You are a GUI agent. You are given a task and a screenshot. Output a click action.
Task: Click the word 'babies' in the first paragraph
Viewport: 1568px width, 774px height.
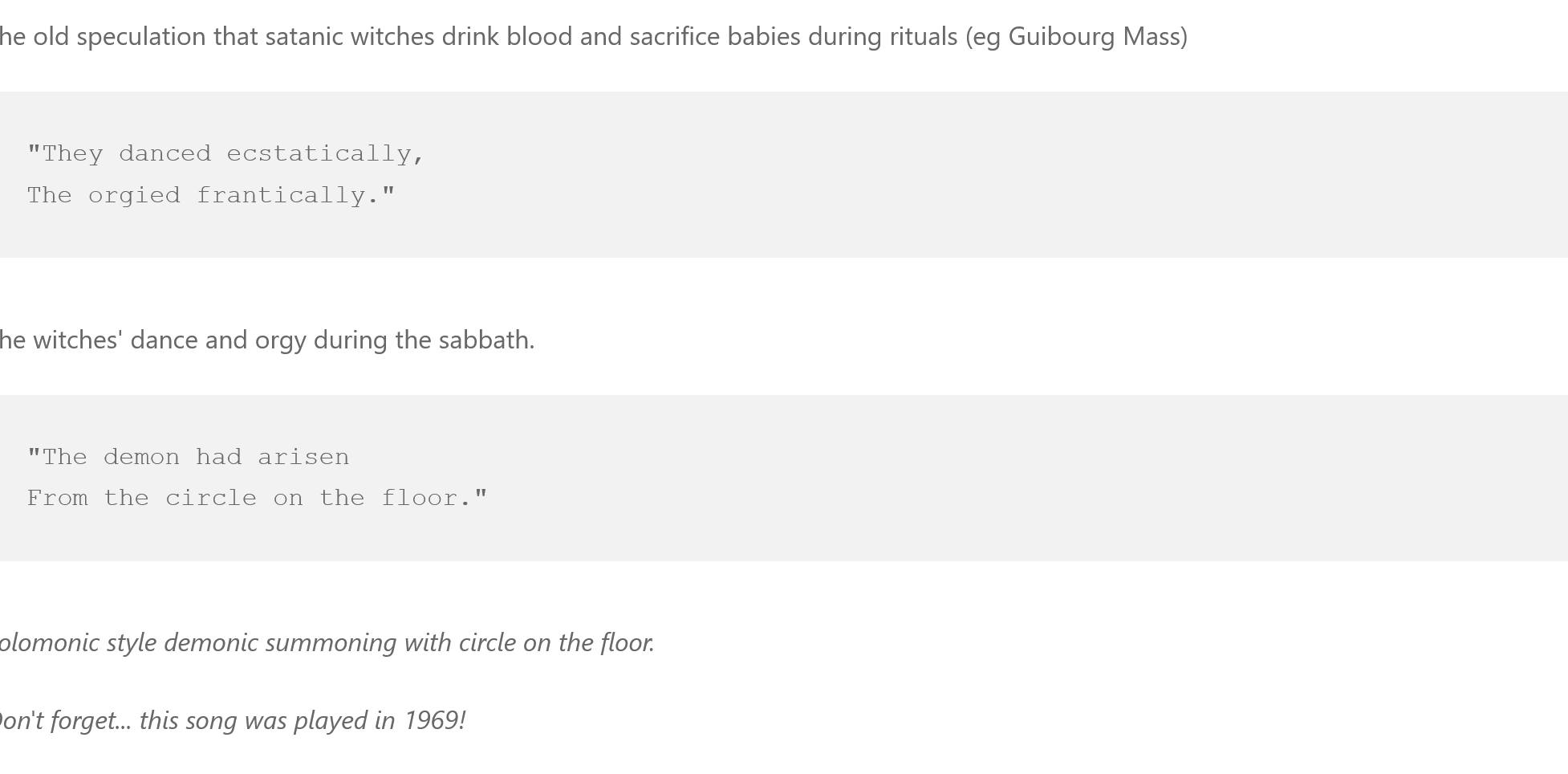763,37
